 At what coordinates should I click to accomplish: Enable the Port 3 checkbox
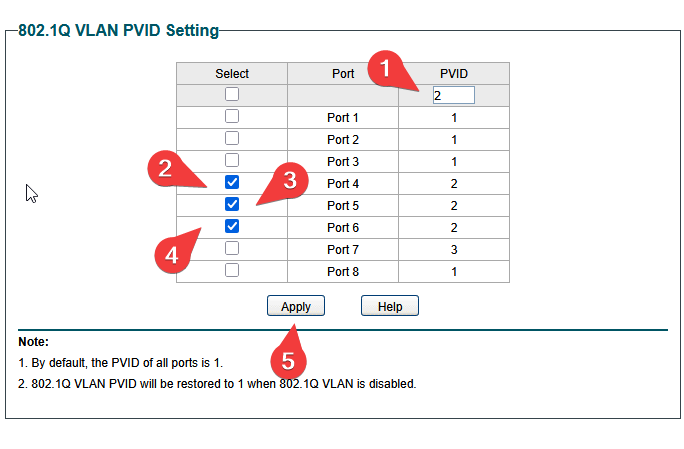tap(232, 160)
